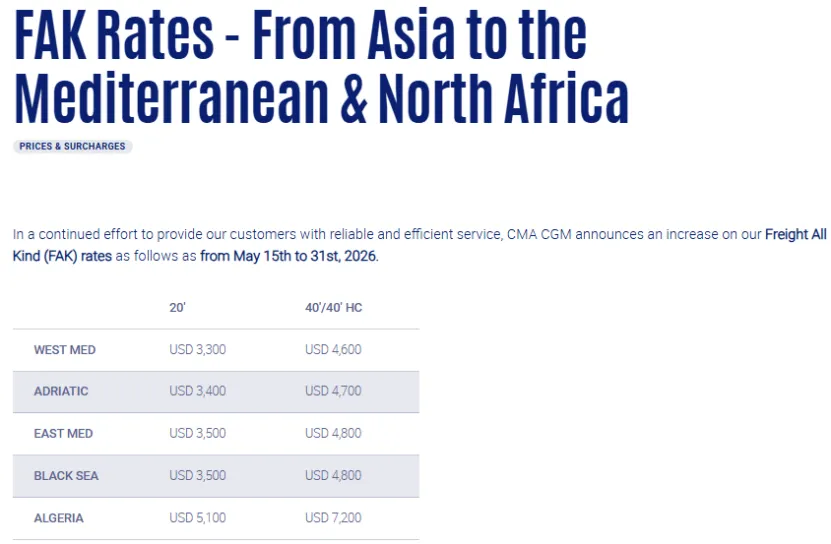Click the WEST MED row label
Image resolution: width=831 pixels, height=544 pixels.
coord(65,350)
